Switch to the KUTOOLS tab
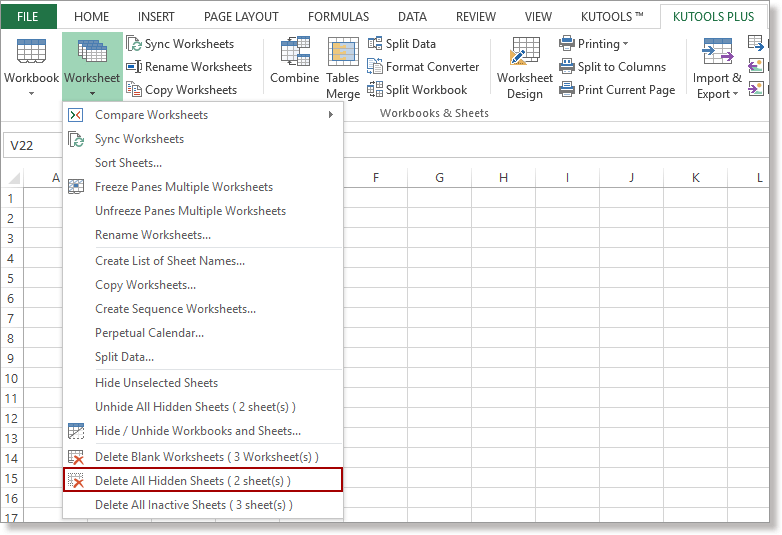The width and height of the screenshot is (782, 535). coord(612,17)
